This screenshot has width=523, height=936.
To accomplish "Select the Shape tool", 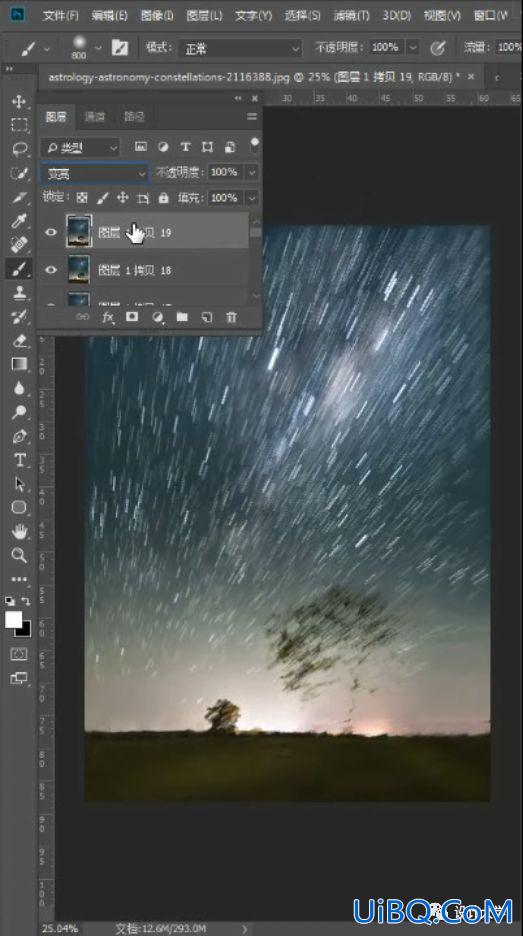I will (19, 507).
